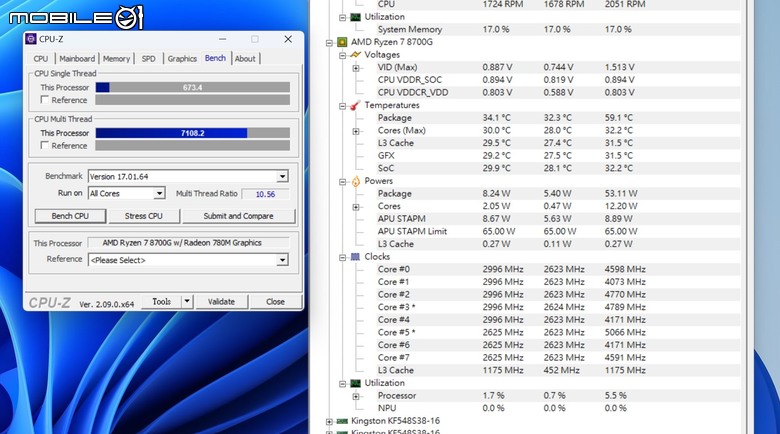Collapse the AMD Ryzen 7 8700G tree node
Viewport: 780px width, 434px height.
pos(329,43)
